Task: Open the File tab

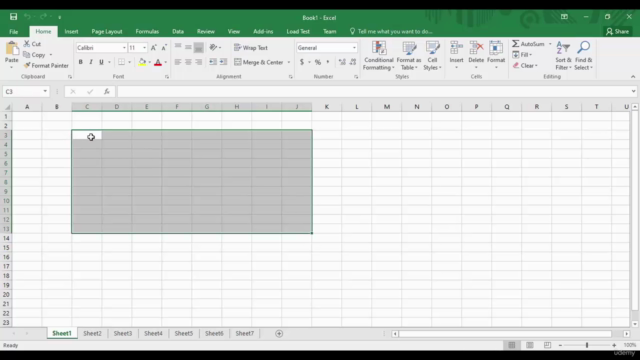Action: click(x=13, y=31)
